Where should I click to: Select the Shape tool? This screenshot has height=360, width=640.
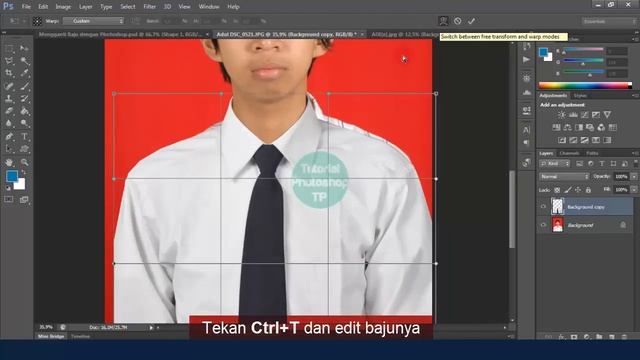[x=24, y=149]
